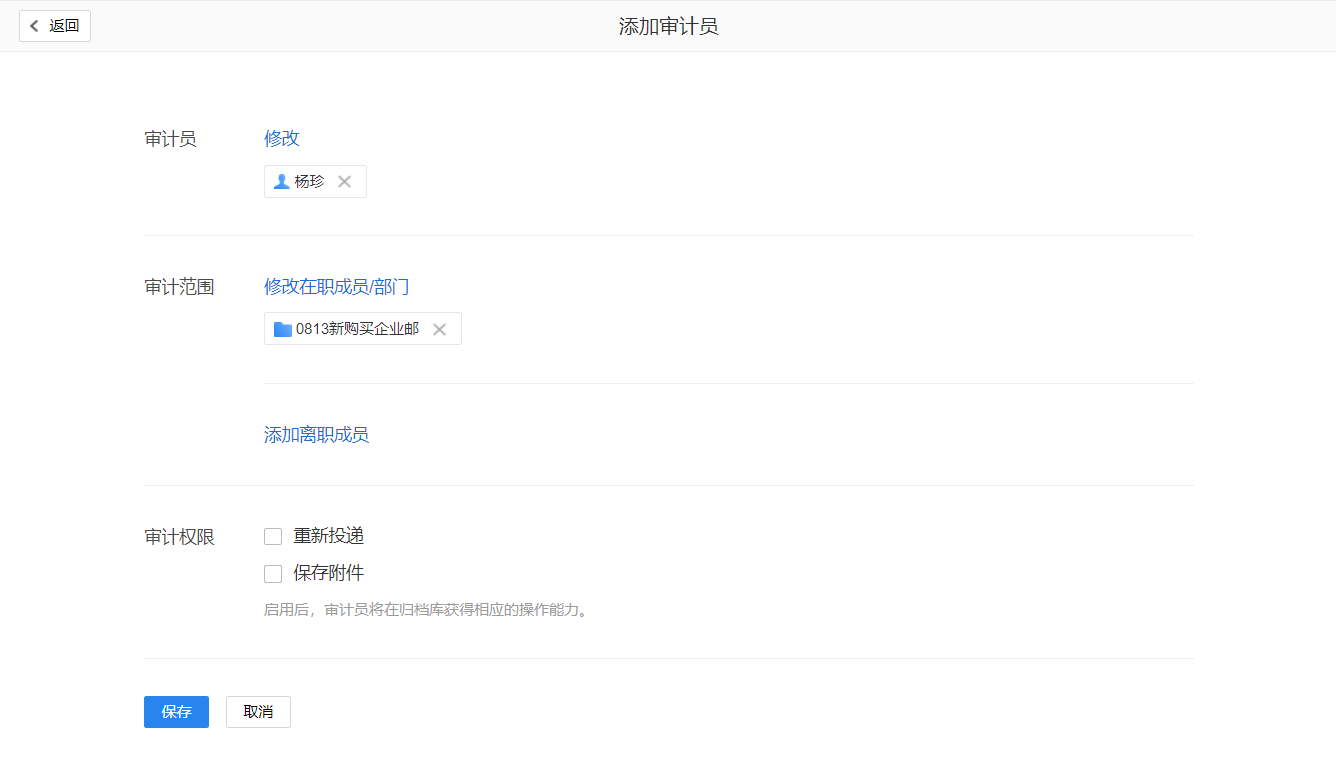
Task: Save the auditor settings with 保存
Action: (x=176, y=711)
